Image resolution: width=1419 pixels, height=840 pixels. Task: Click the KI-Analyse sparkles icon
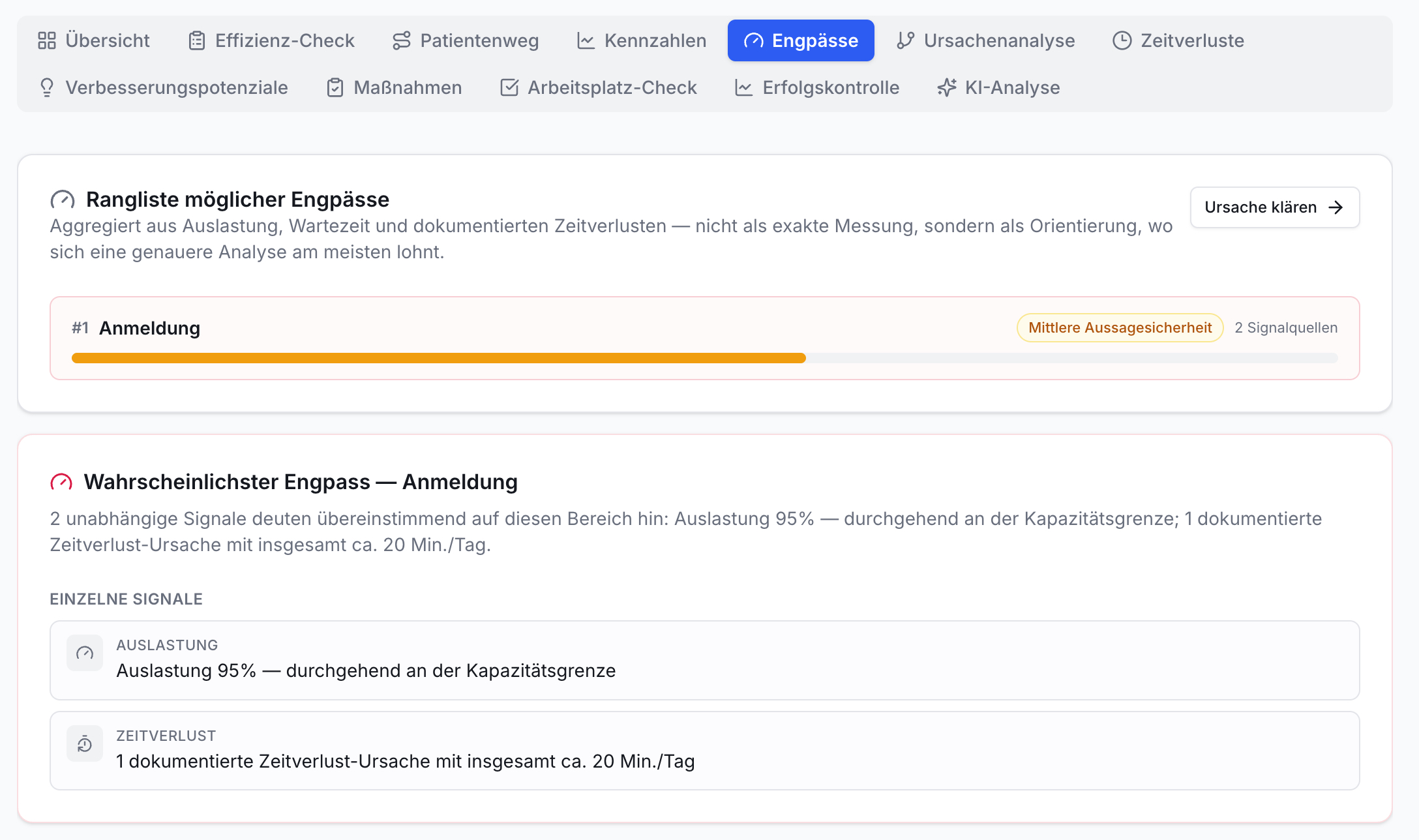(x=947, y=87)
